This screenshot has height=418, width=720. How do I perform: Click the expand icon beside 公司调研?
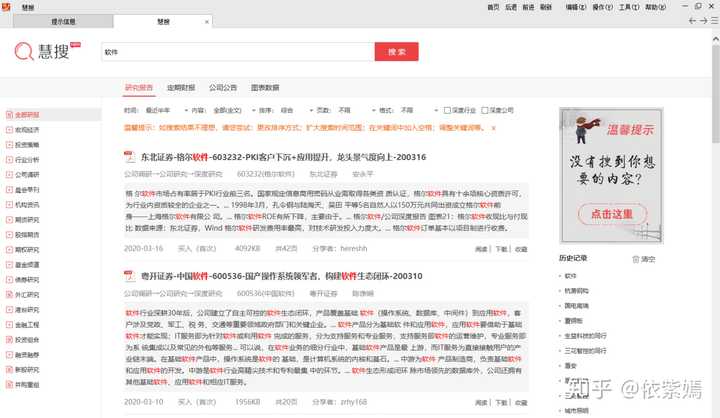point(9,175)
